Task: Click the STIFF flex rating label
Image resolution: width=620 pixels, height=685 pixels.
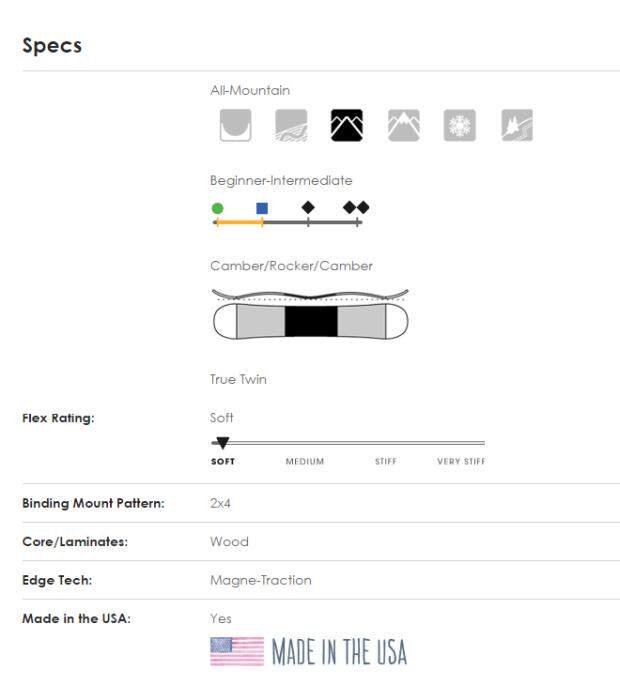Action: tap(386, 462)
